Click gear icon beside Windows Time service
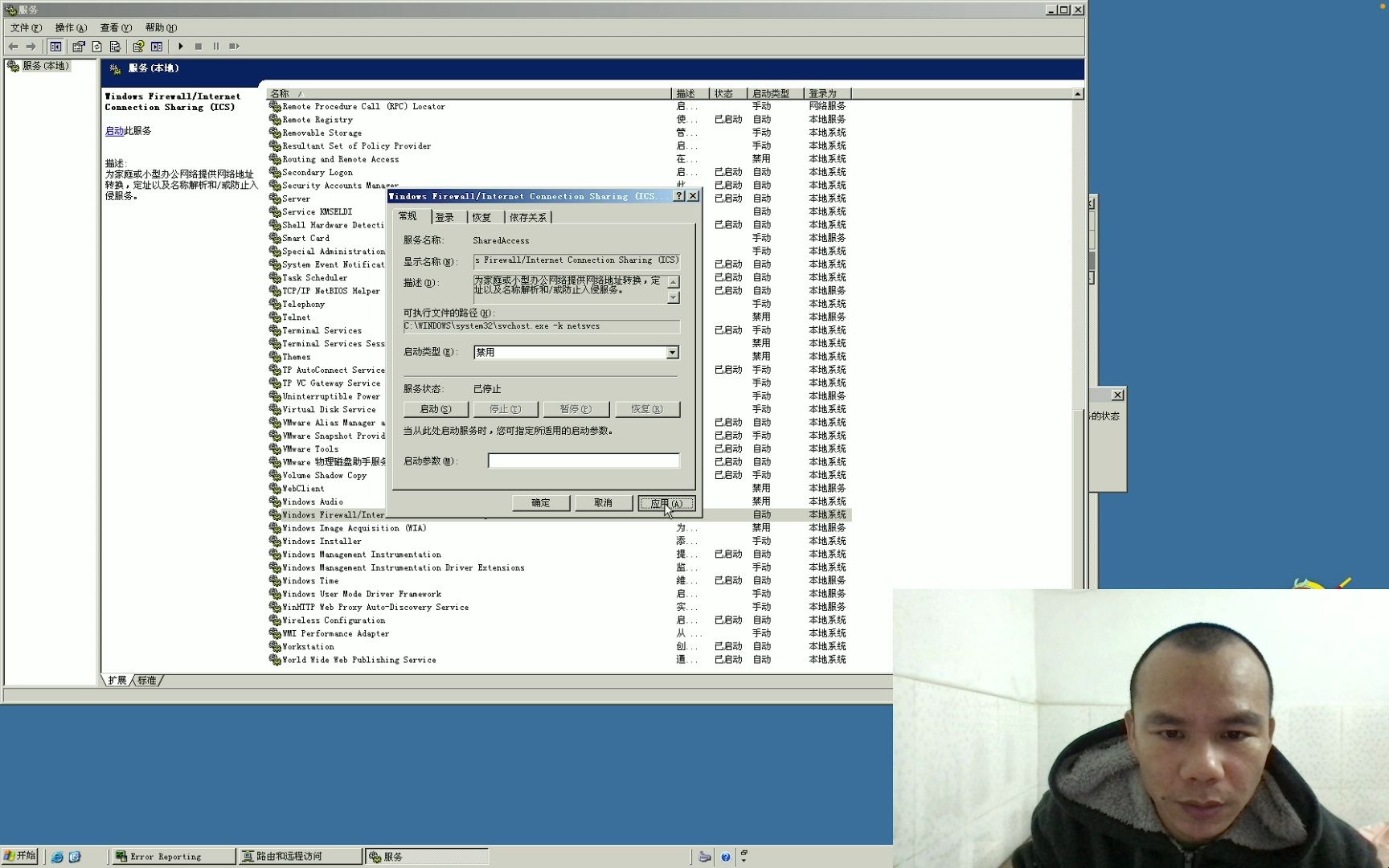The image size is (1389, 868). pos(275,581)
